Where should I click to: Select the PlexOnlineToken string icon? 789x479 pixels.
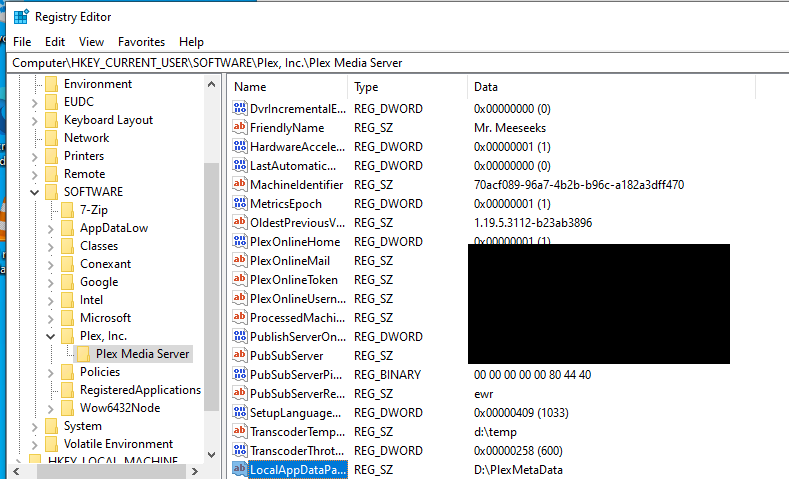240,279
